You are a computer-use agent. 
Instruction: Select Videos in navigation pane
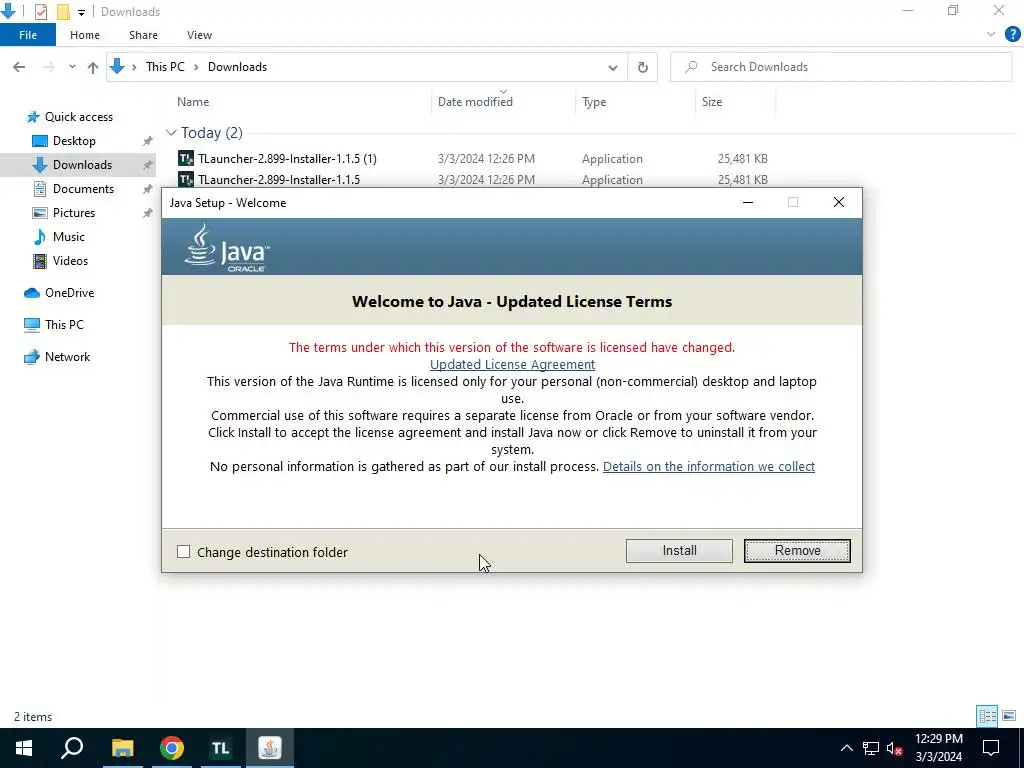click(70, 261)
